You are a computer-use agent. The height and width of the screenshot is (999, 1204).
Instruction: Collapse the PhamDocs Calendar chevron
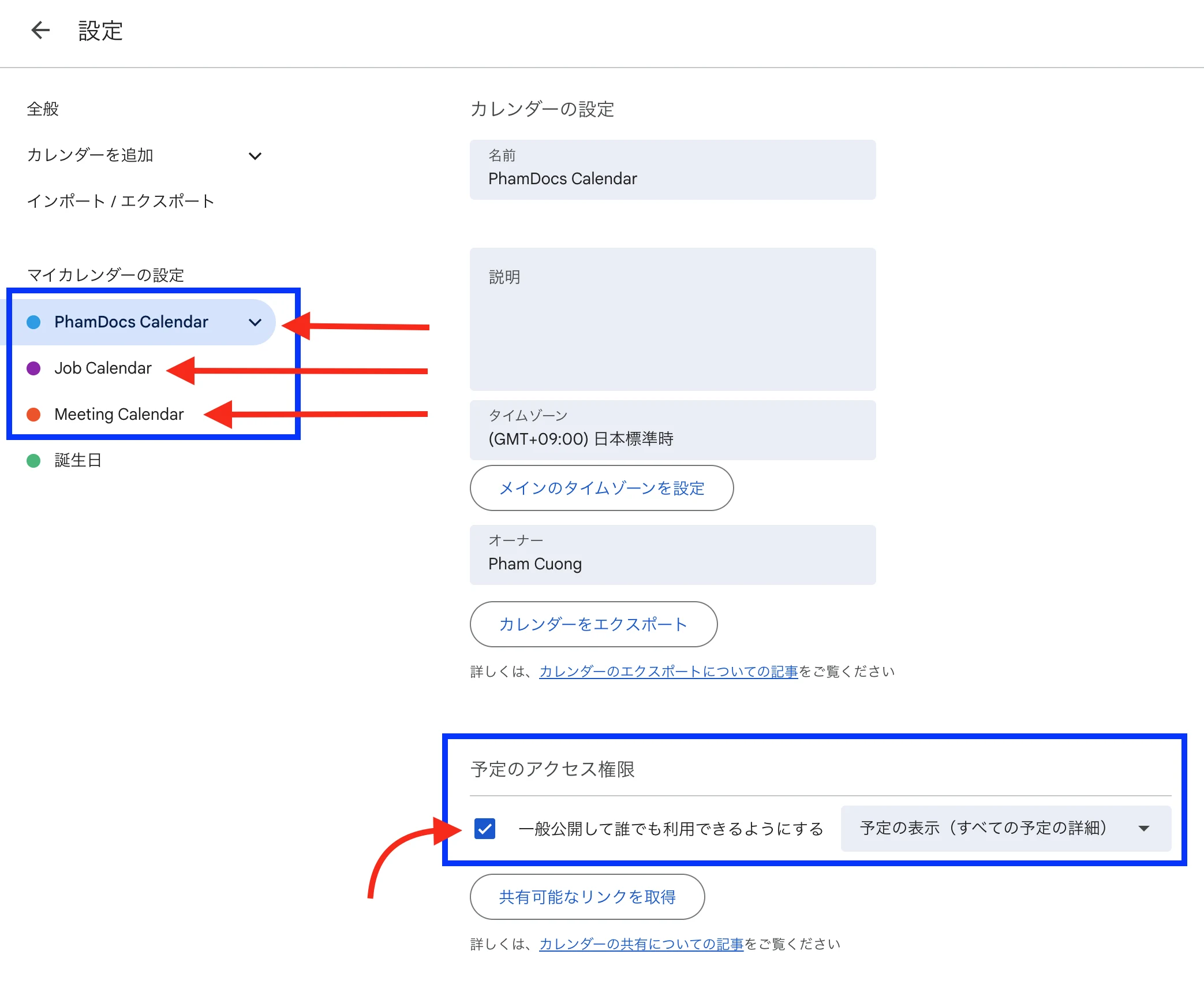(255, 322)
